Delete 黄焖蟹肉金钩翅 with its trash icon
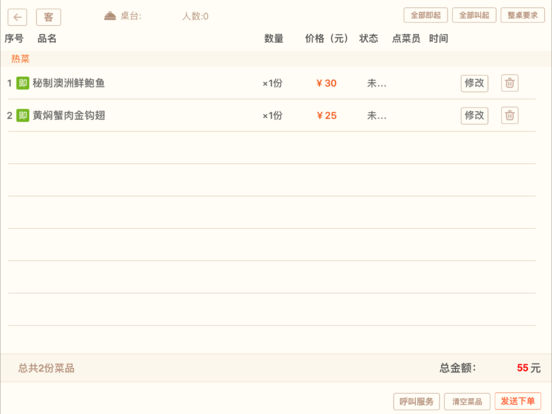This screenshot has height=414, width=552. tap(509, 115)
